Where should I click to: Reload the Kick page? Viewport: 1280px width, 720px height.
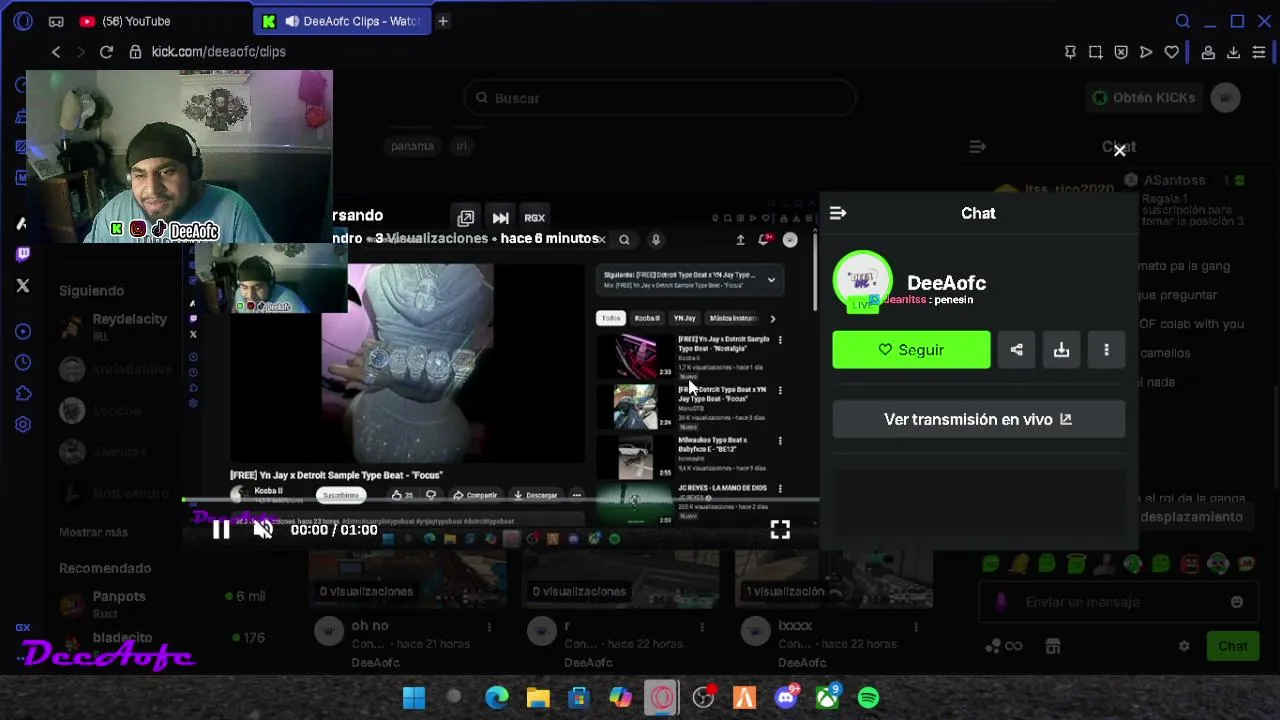[106, 52]
